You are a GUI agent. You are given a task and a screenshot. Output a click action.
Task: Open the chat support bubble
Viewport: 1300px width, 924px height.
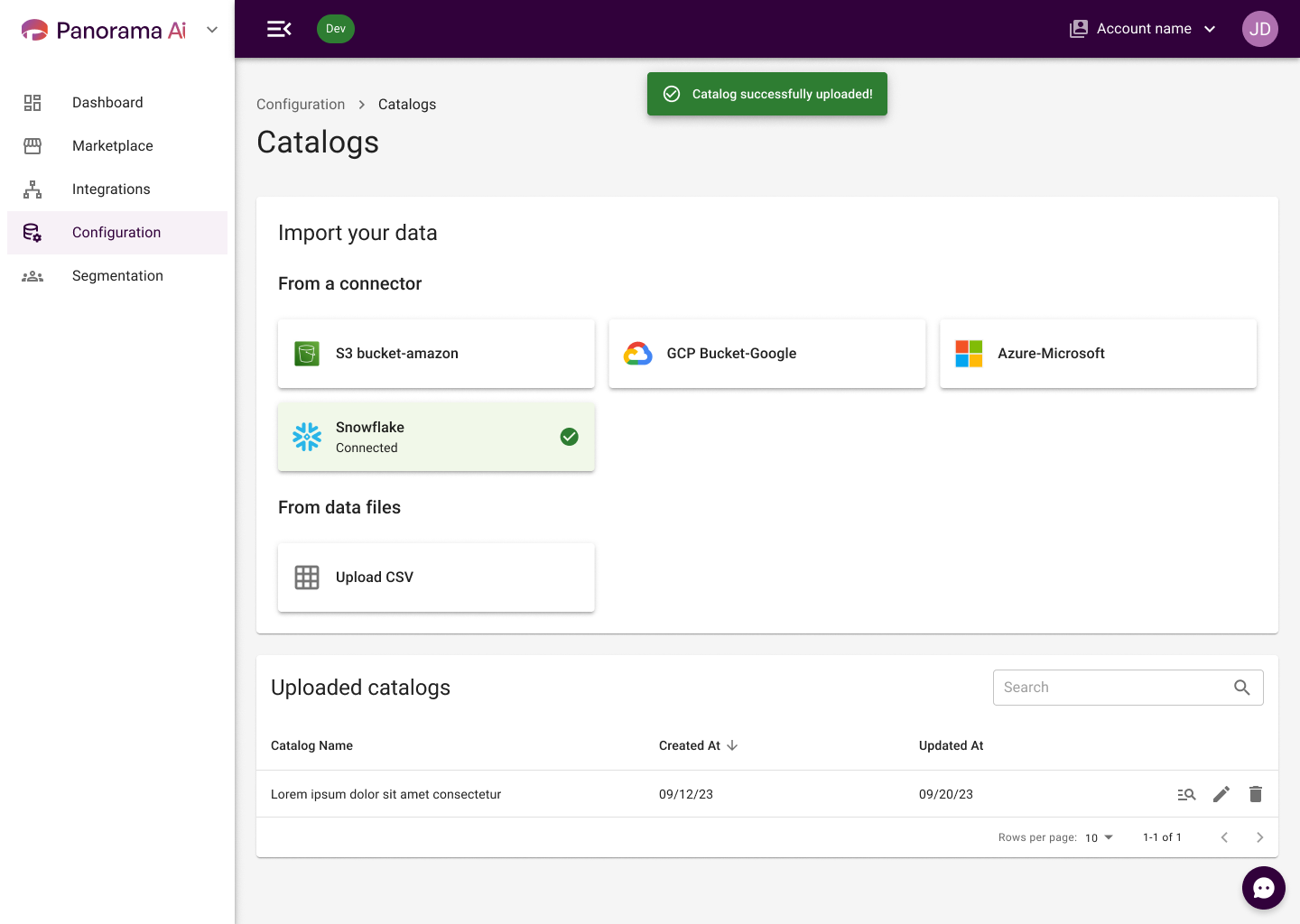point(1264,888)
